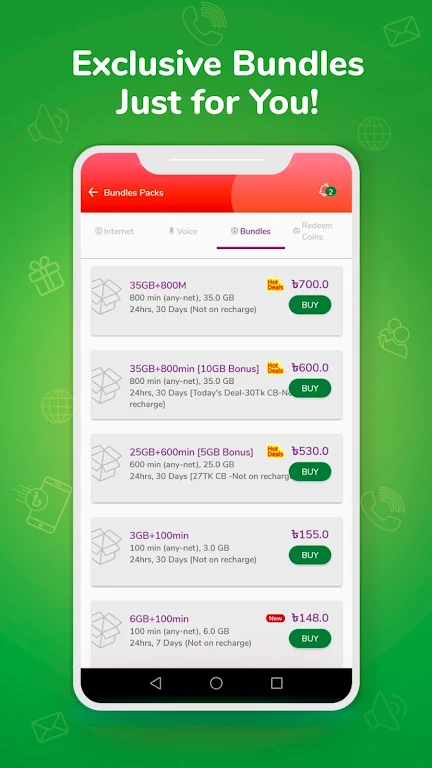Buy the ৳148.0 6GB+100min bundle
This screenshot has width=432, height=768.
click(310, 638)
